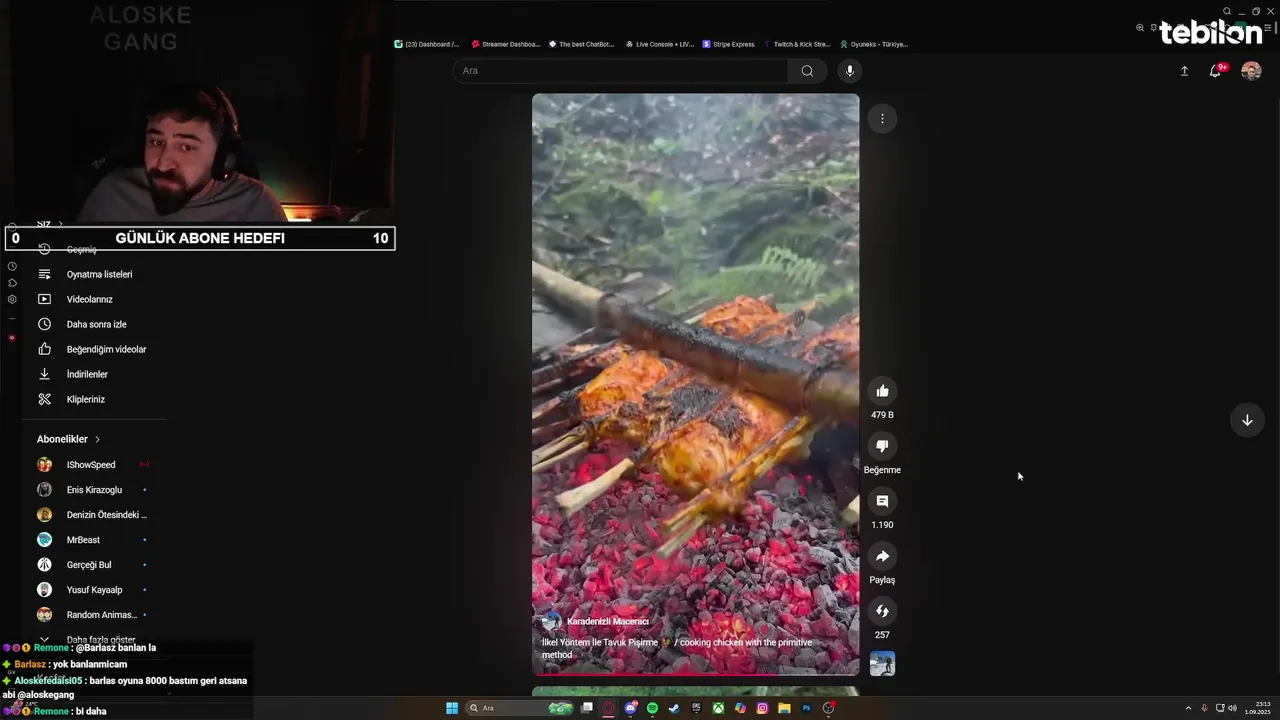
Task: Open comments showing 1.190
Action: pos(882,501)
